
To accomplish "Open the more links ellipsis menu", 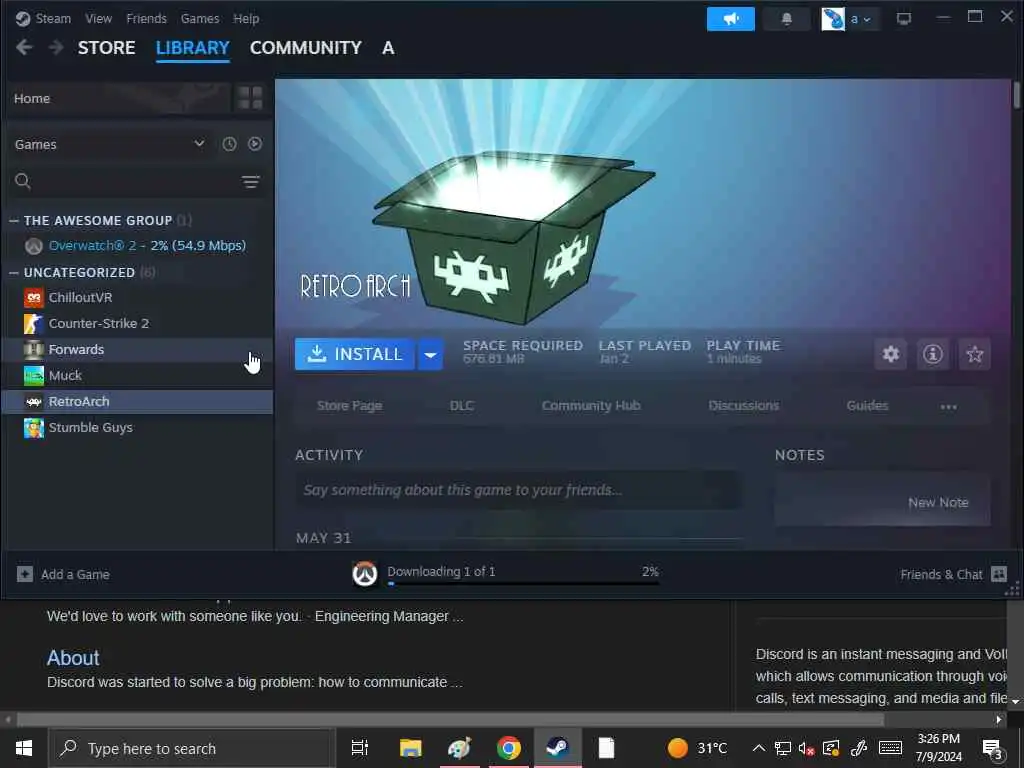I will click(x=948, y=407).
